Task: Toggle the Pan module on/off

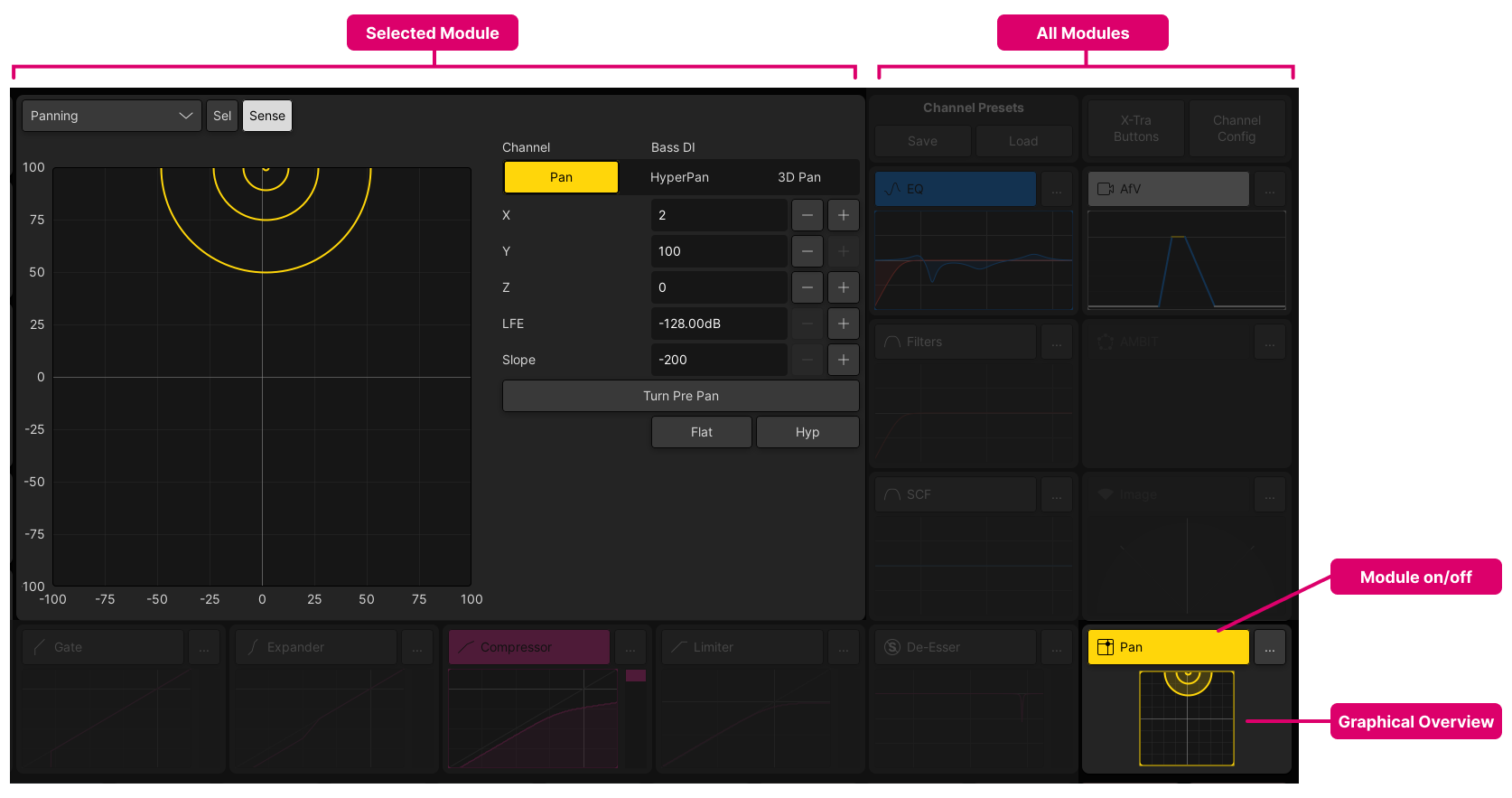Action: pyautogui.click(x=1167, y=647)
